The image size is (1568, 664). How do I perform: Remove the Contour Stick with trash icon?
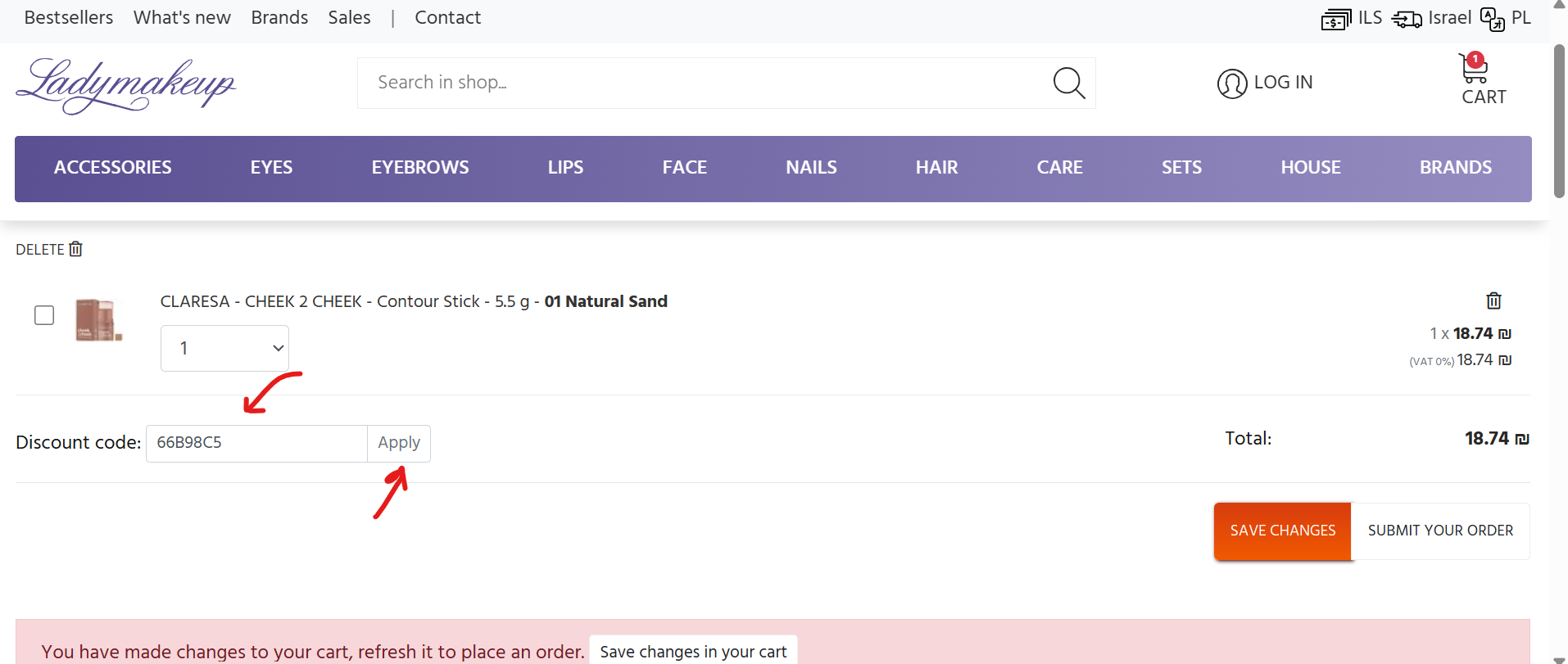1493,300
